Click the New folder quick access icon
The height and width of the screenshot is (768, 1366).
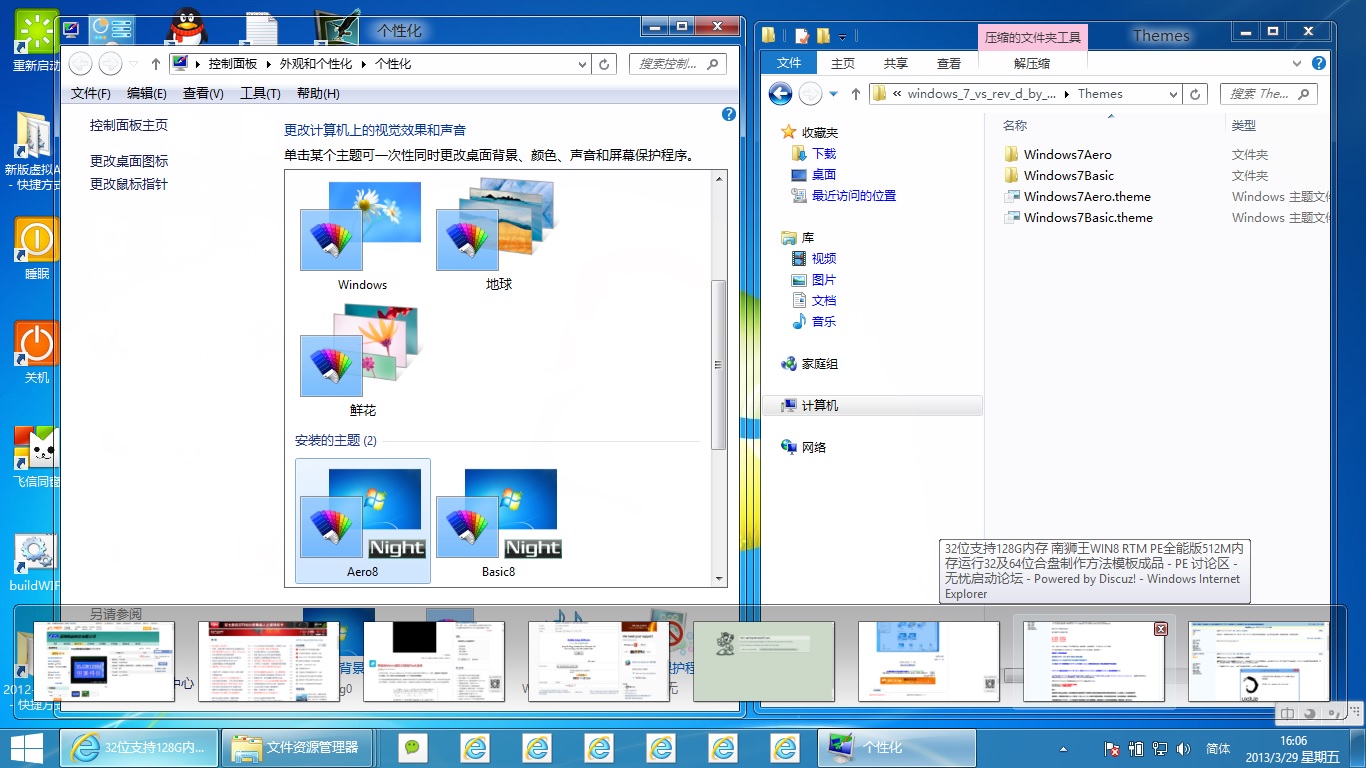coord(823,36)
